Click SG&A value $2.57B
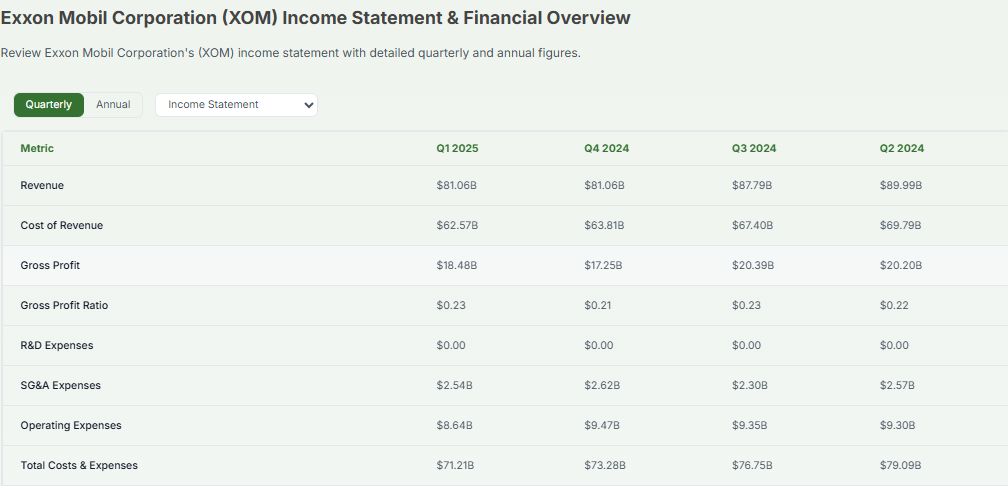The height and width of the screenshot is (486, 1008). click(897, 385)
